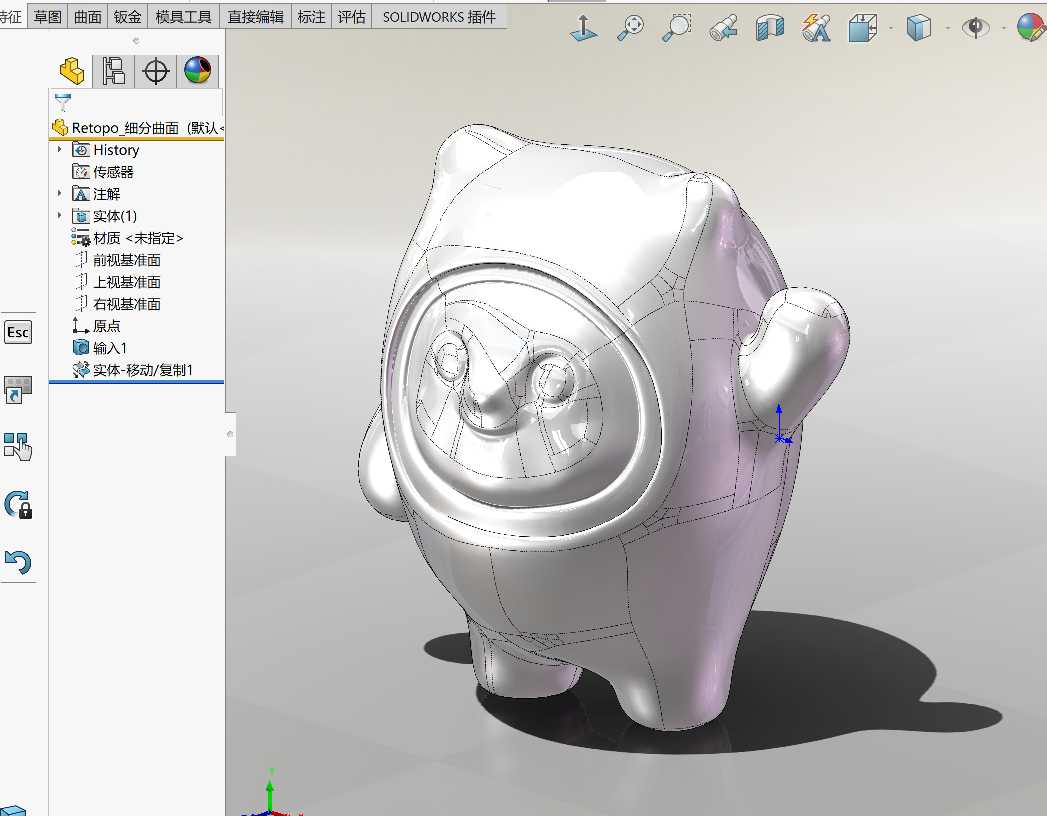Click the Dynamic Annotation Views icon
This screenshot has height=816, width=1047.
[816, 28]
